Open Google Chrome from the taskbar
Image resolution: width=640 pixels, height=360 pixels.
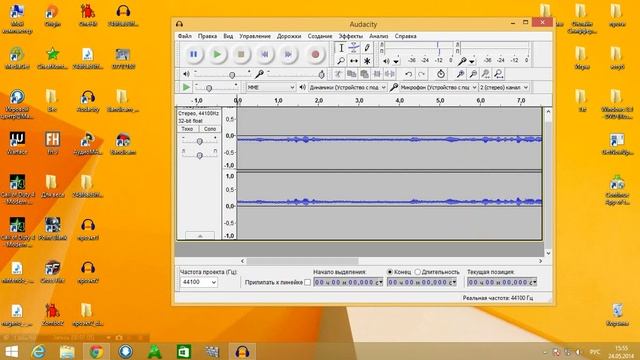[x=96, y=351]
